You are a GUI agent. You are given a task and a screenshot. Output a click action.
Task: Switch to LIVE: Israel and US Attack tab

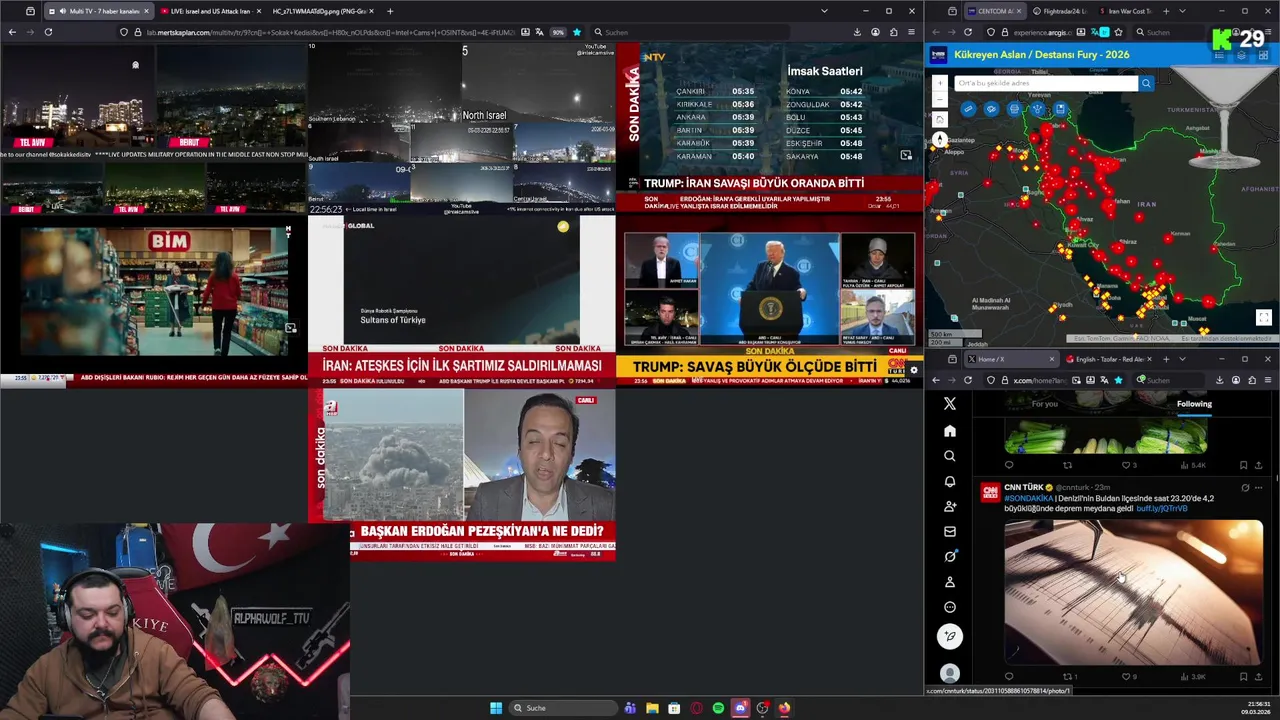pos(210,11)
